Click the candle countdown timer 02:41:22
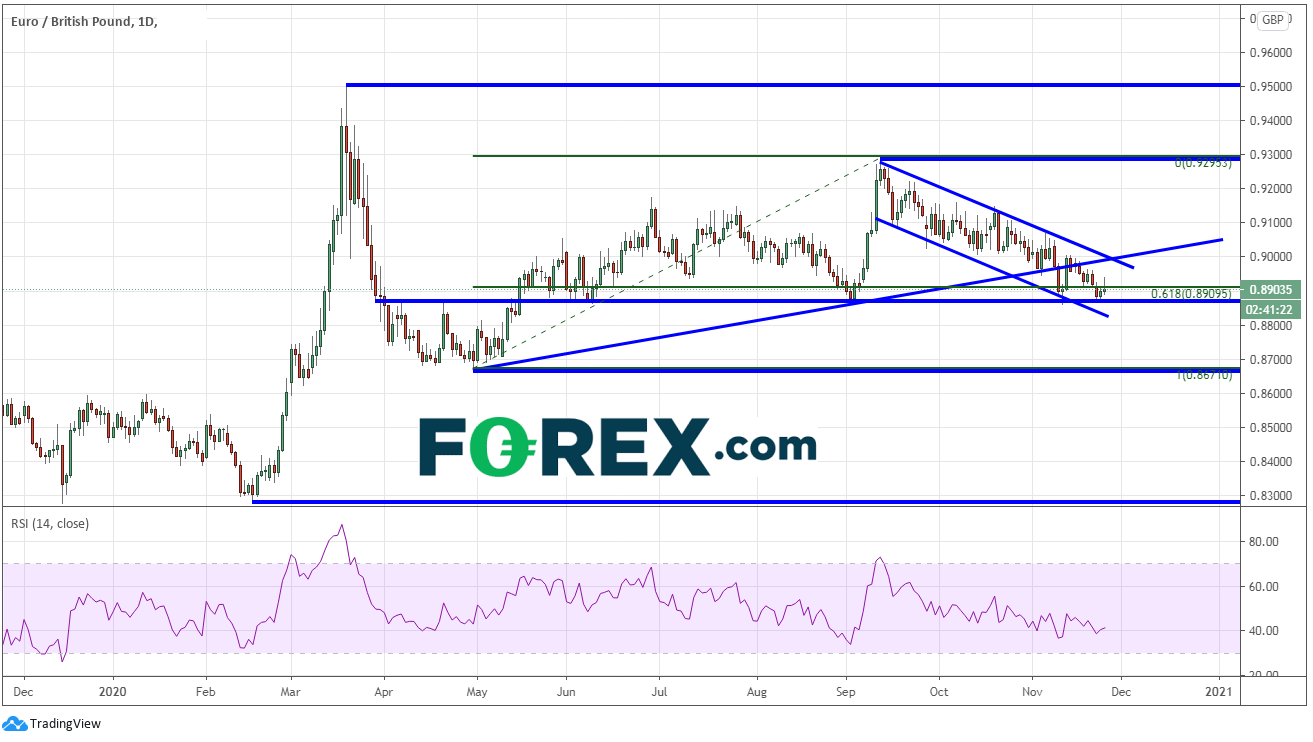1313x742 pixels. point(1272,309)
